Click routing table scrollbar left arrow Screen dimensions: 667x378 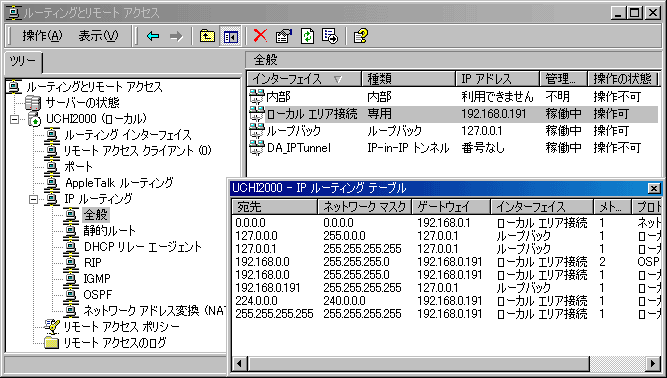coord(239,364)
